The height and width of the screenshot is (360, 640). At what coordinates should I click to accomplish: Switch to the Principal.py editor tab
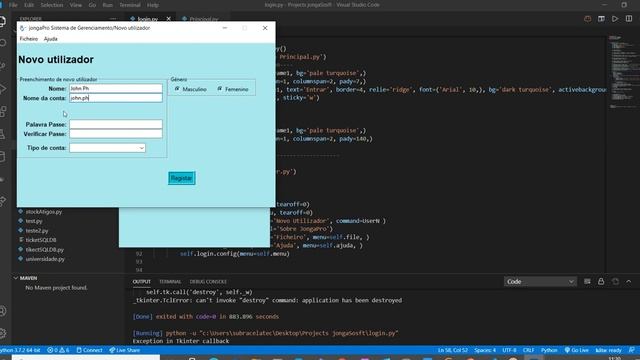click(x=203, y=19)
